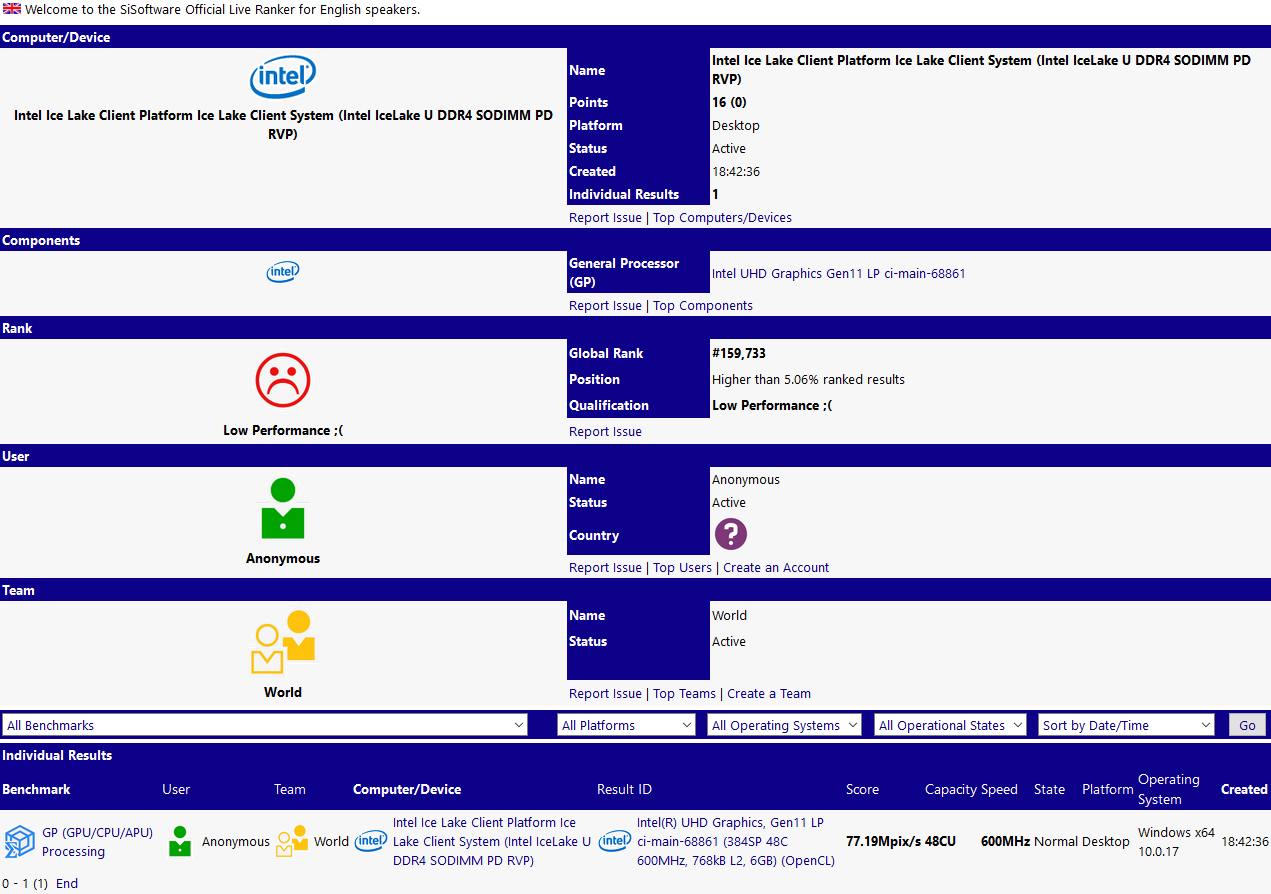
Task: Open the All Benchmarks dropdown
Action: (x=265, y=725)
